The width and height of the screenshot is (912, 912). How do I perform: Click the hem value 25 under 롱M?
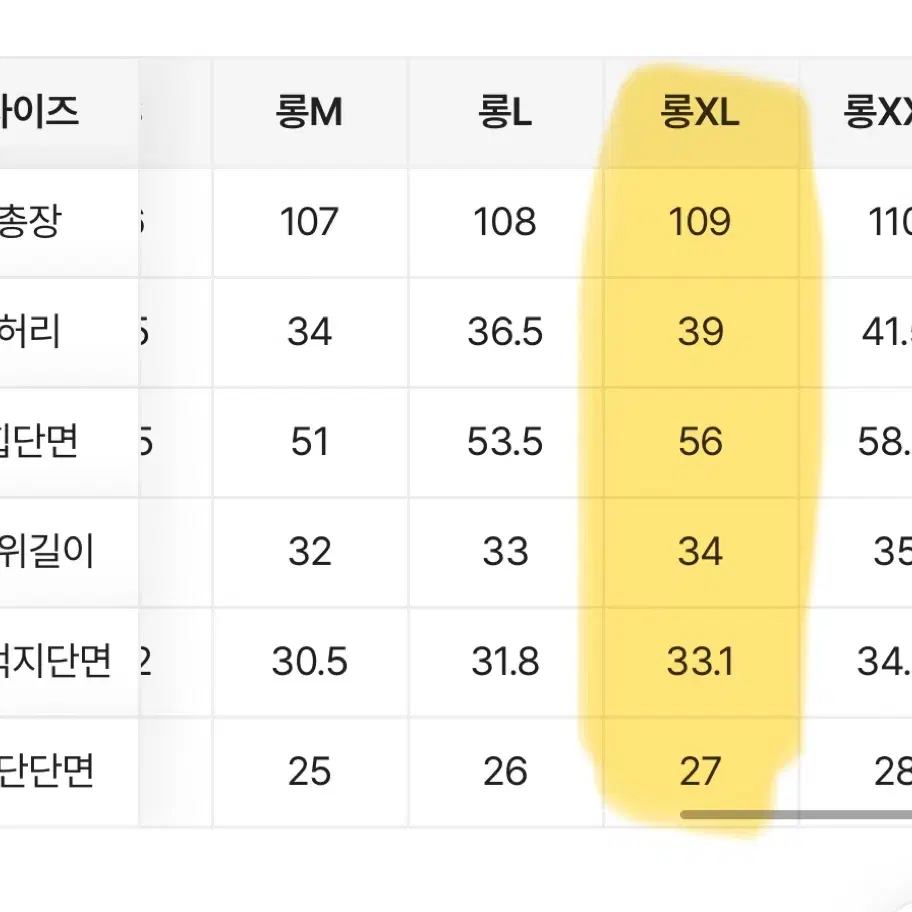point(309,772)
